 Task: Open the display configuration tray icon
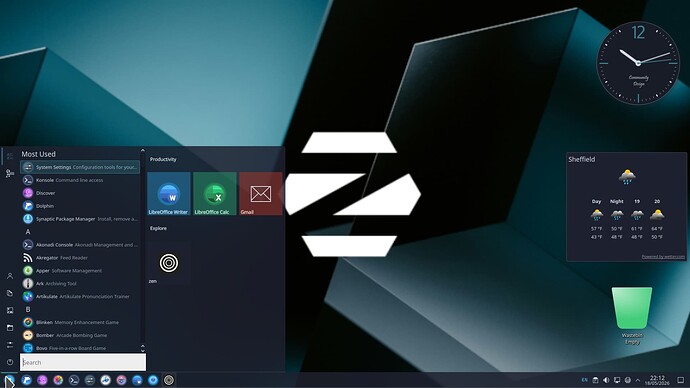point(617,380)
